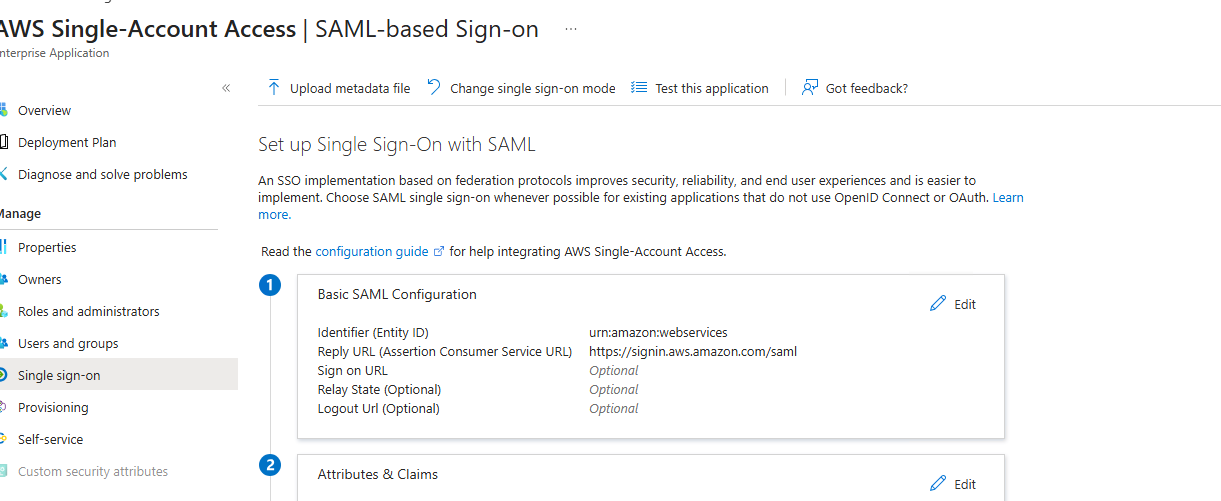1221x501 pixels.
Task: Click the Roles and administrators icon
Action: (3, 311)
